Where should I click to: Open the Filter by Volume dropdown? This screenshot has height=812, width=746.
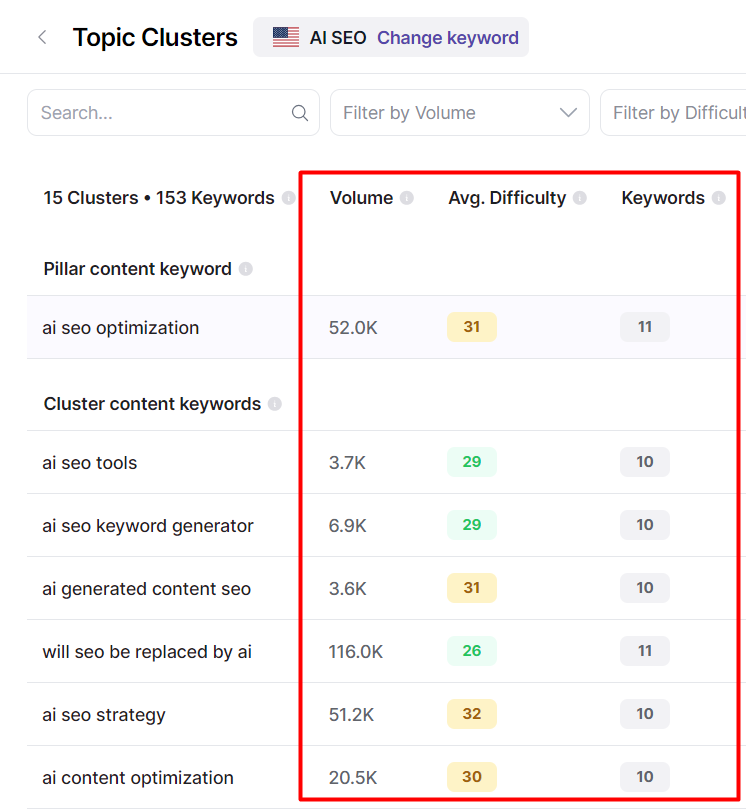coord(459,113)
